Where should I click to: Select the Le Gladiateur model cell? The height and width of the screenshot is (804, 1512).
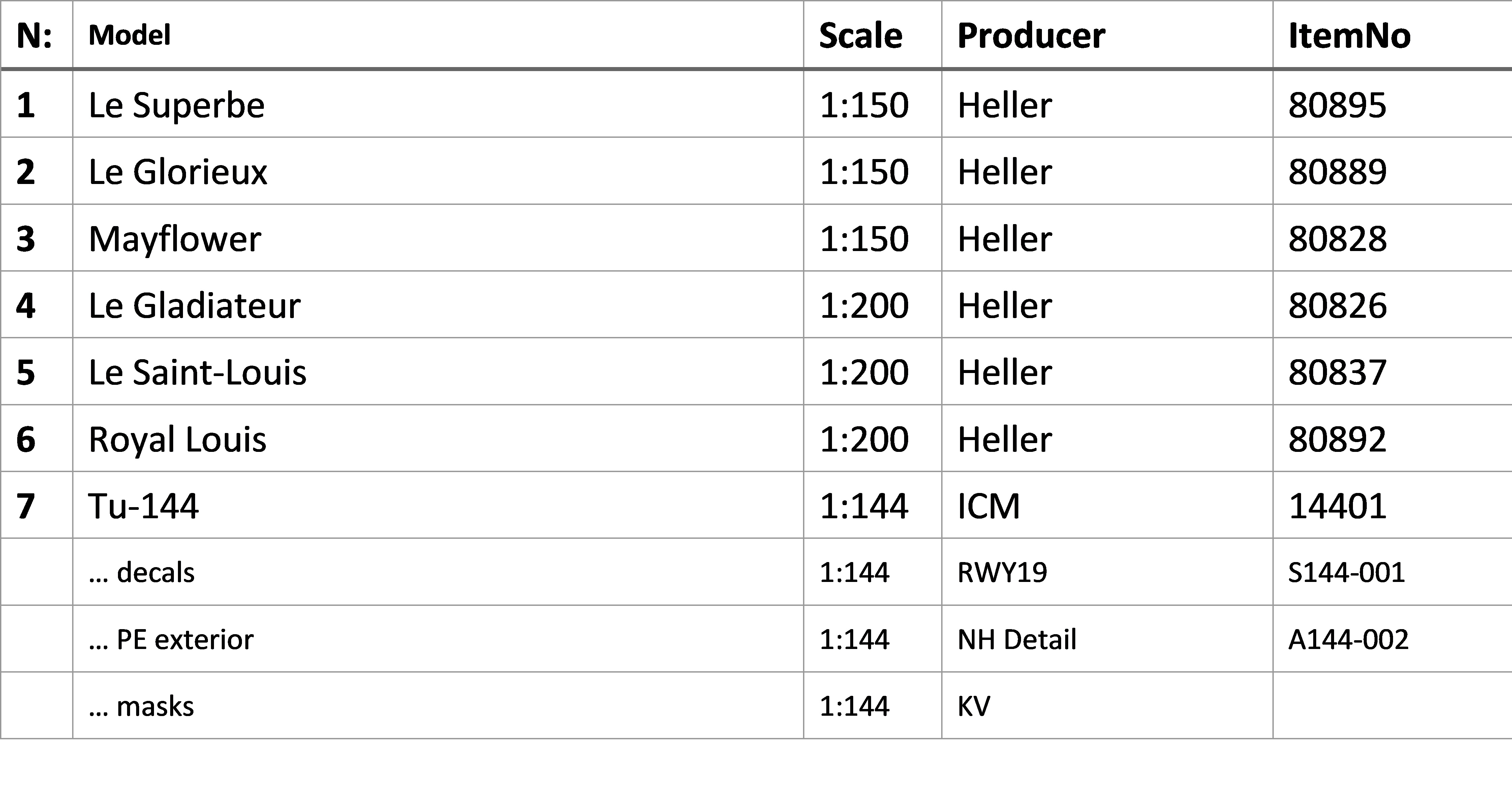438,305
